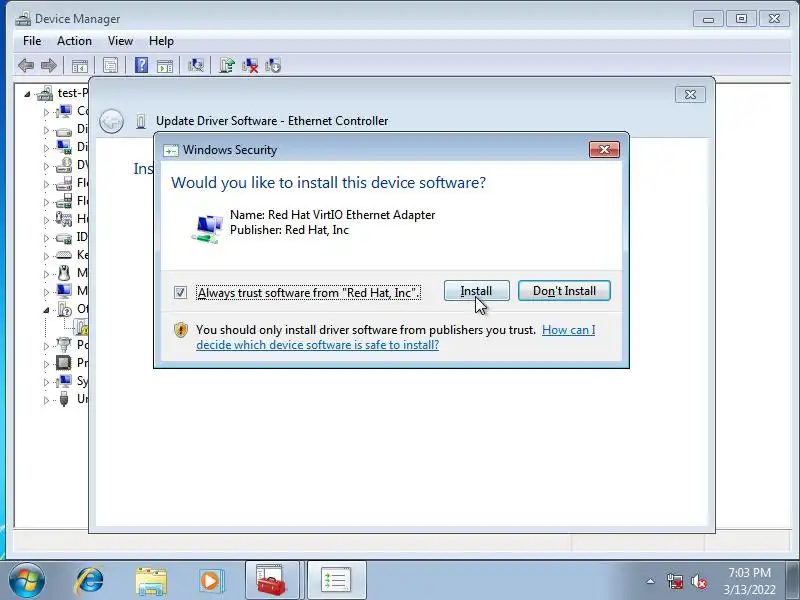Click the Disable device toolbar icon with down arrow

273,65
